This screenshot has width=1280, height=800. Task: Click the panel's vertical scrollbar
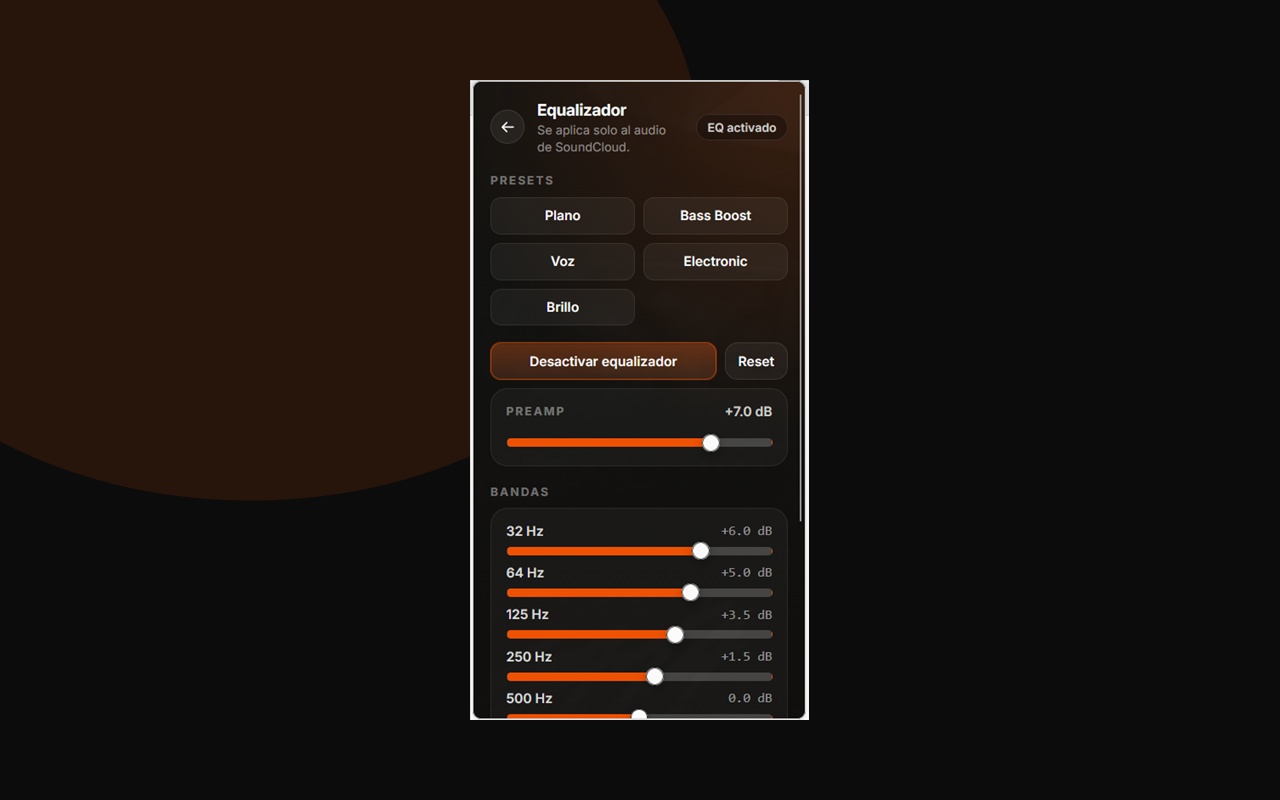pos(801,307)
